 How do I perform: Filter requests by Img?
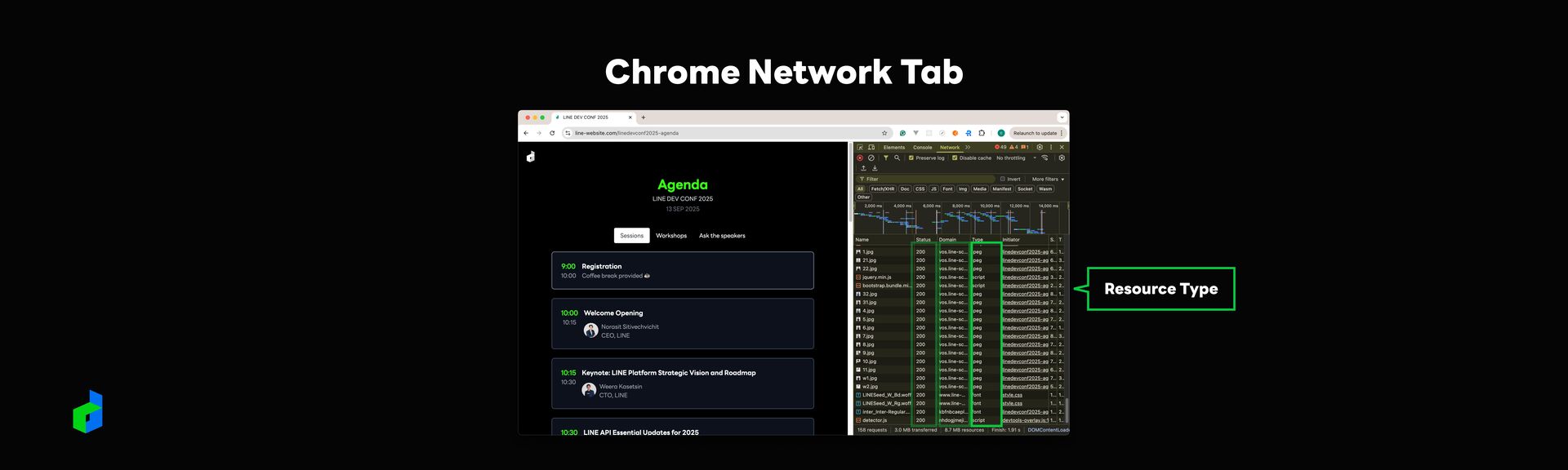963,188
